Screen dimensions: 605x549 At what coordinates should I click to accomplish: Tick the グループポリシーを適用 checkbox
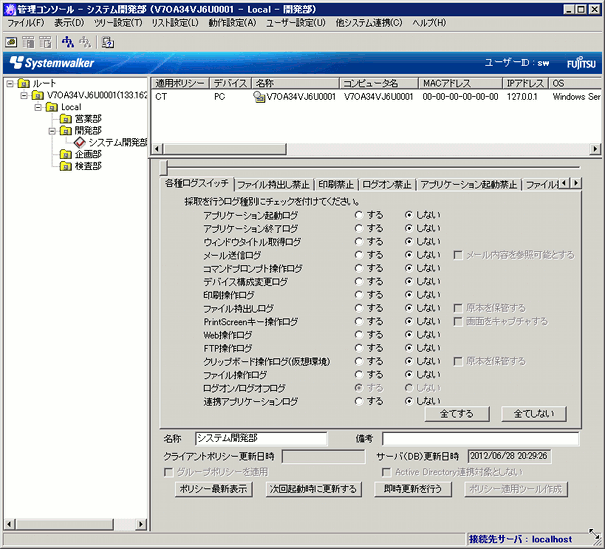pyautogui.click(x=168, y=472)
